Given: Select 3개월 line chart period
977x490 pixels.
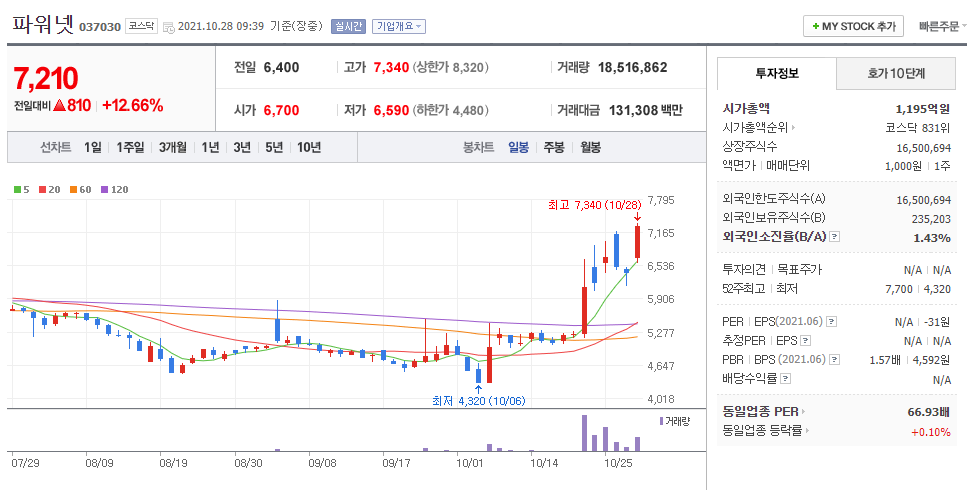Looking at the screenshot, I should click(173, 147).
